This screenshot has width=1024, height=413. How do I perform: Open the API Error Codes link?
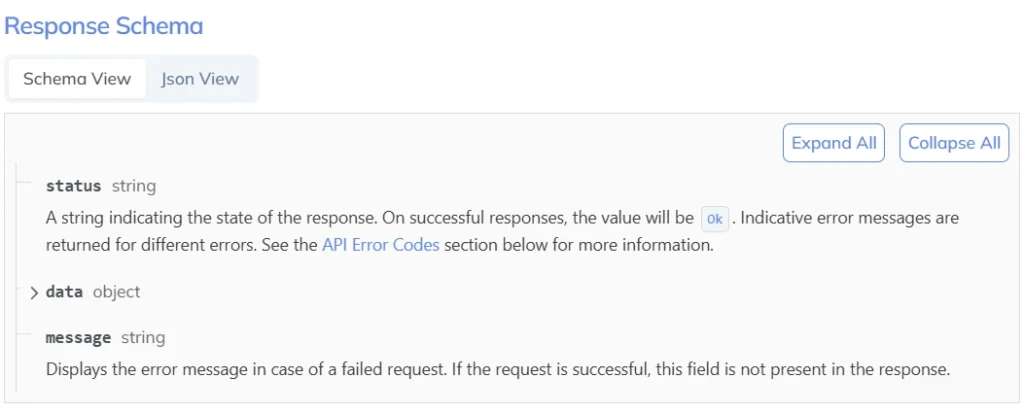381,246
